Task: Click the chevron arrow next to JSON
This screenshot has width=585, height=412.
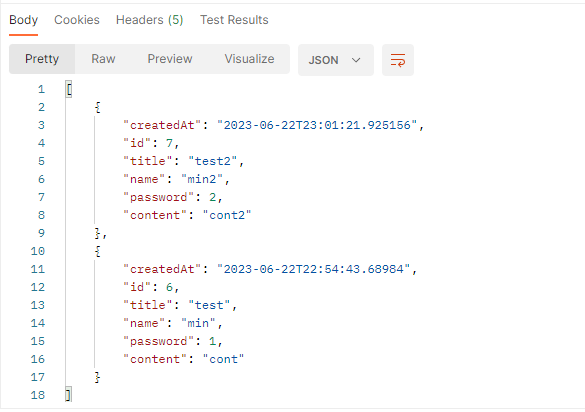Action: click(x=356, y=60)
